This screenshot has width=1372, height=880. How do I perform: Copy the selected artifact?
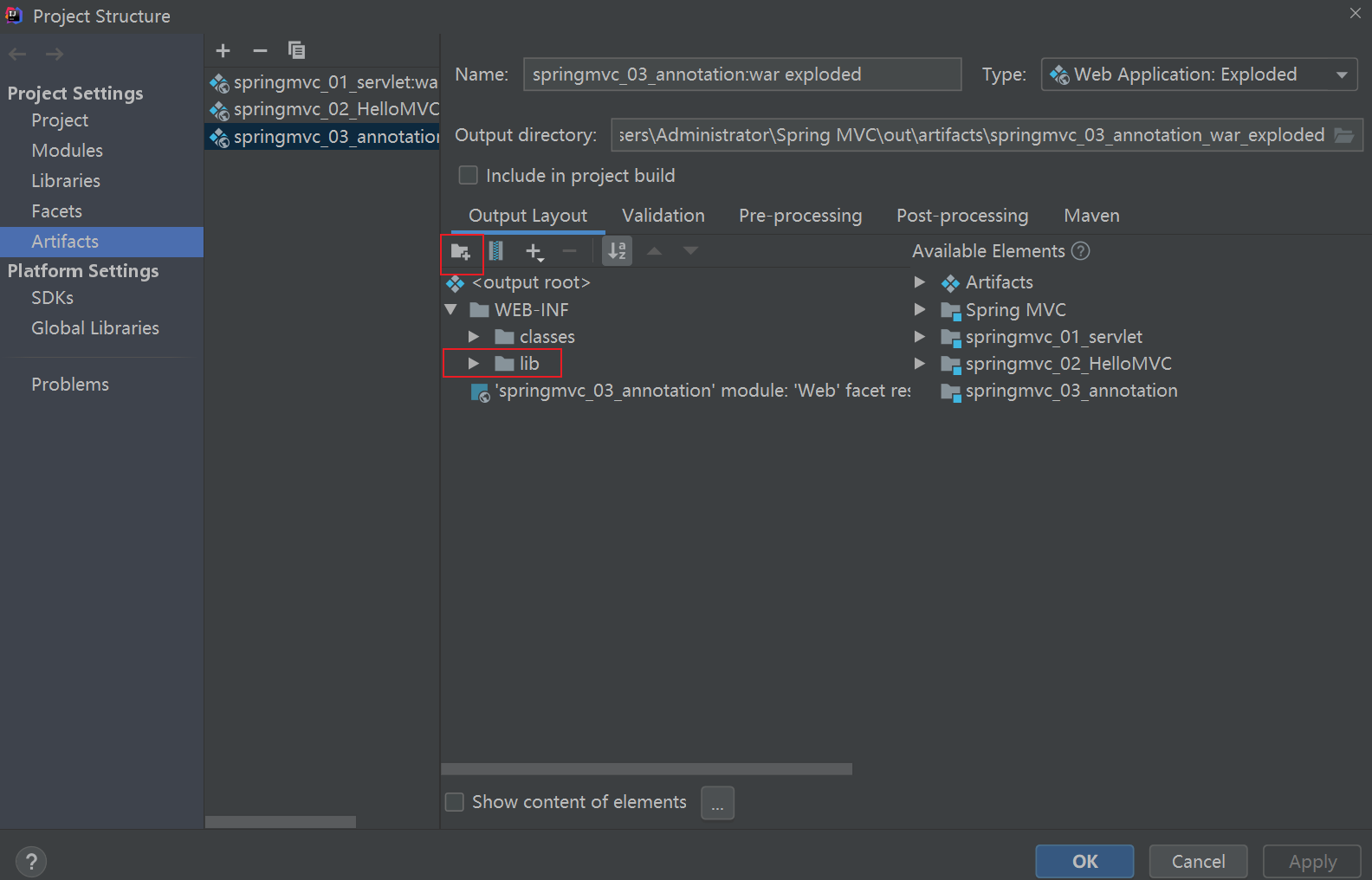(296, 50)
